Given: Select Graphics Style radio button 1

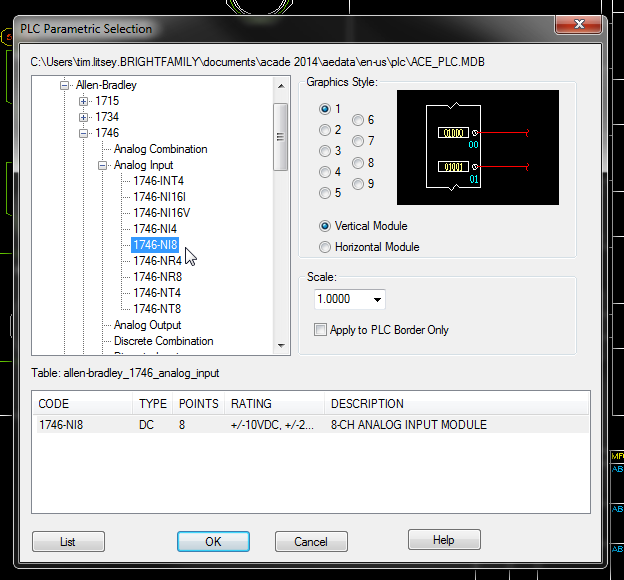Looking at the screenshot, I should 325,109.
